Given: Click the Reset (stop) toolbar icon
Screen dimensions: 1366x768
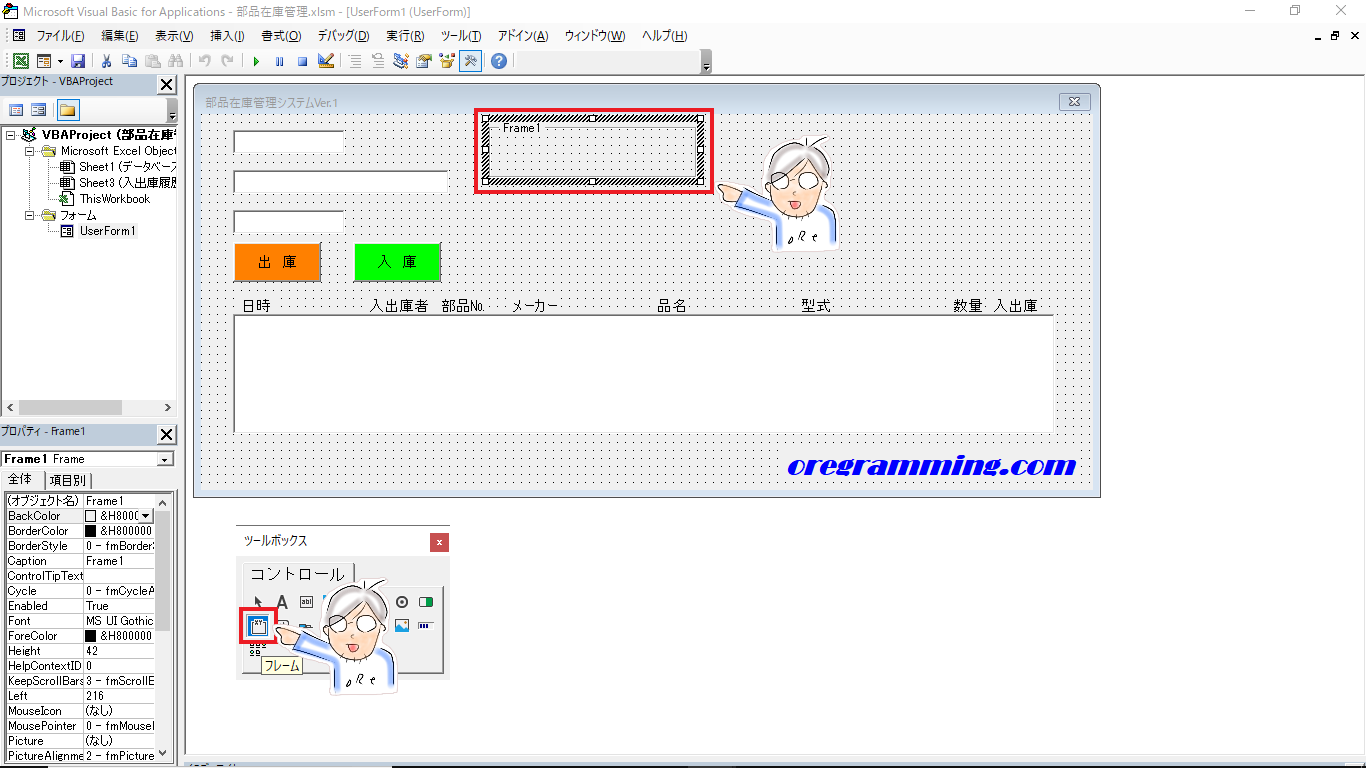Looking at the screenshot, I should pyautogui.click(x=302, y=61).
